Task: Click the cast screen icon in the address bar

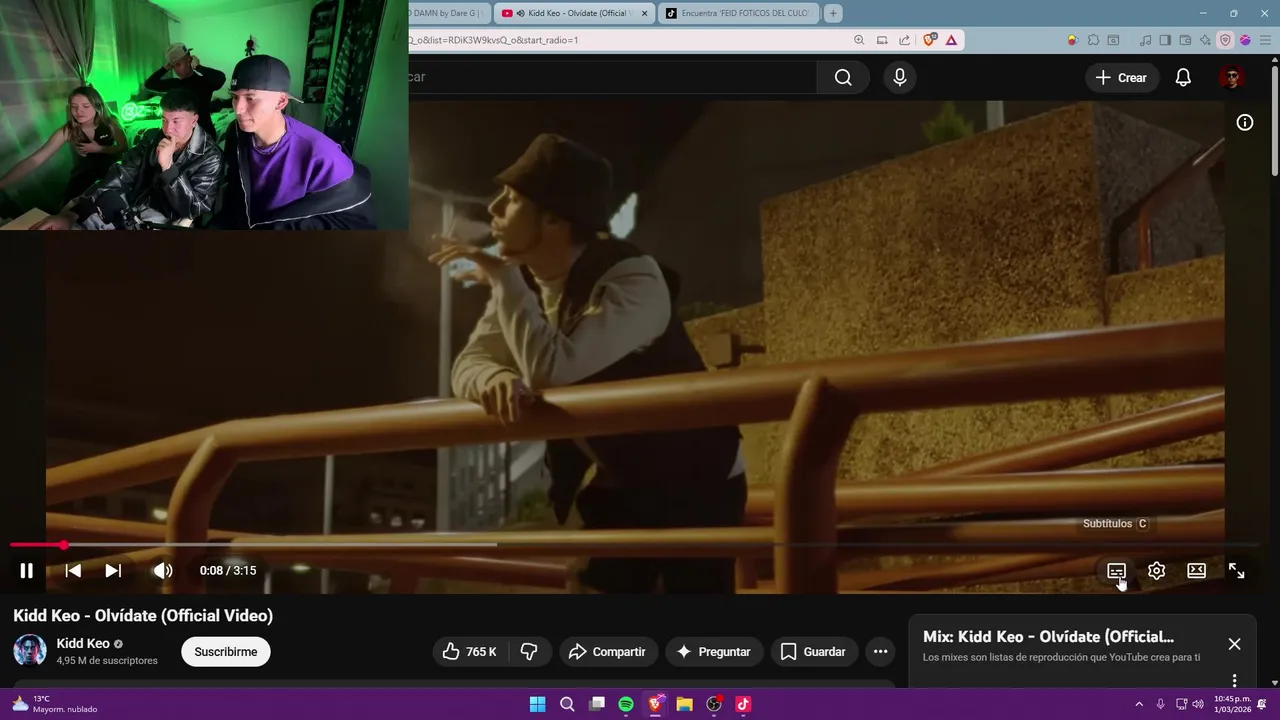Action: tap(882, 40)
